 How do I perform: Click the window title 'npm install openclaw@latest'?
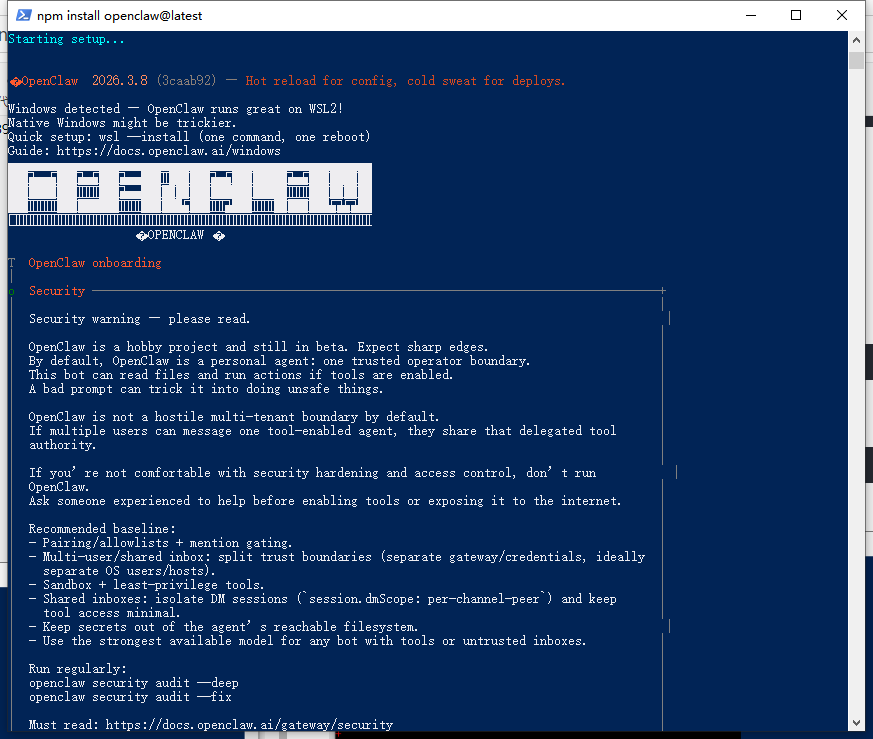pos(119,16)
